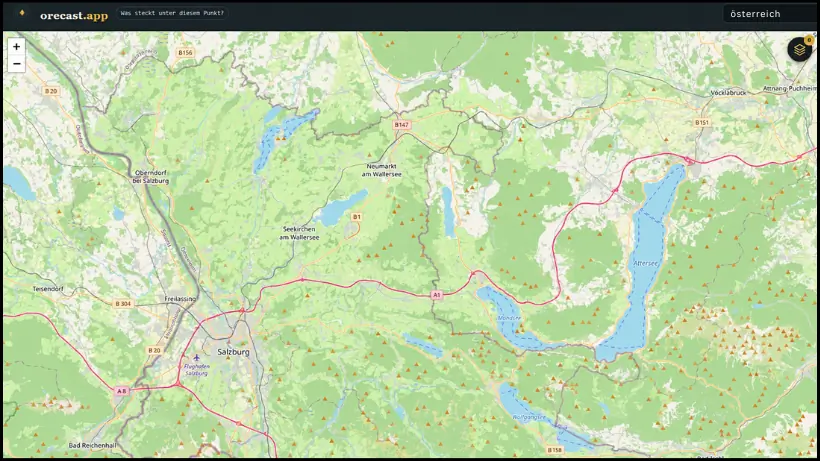Open the orecast.app home link
820x461 pixels.
tap(74, 15)
